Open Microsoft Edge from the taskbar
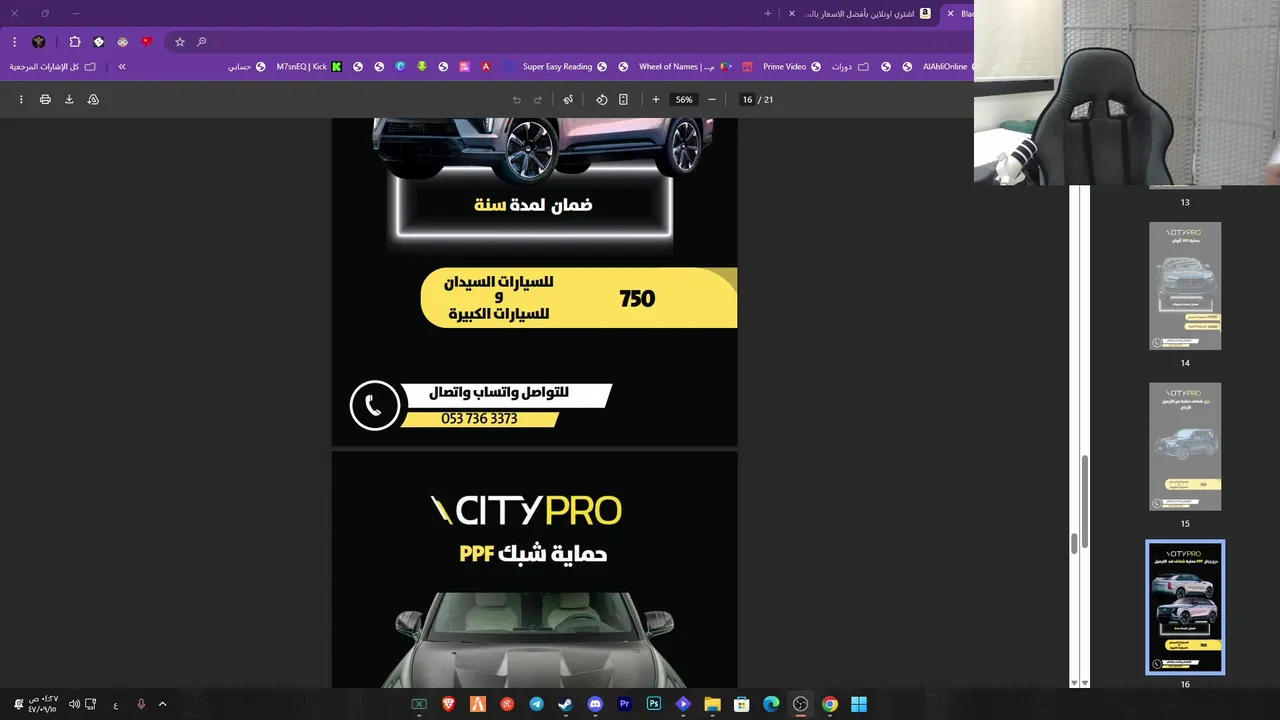This screenshot has height=720, width=1280. pos(771,704)
